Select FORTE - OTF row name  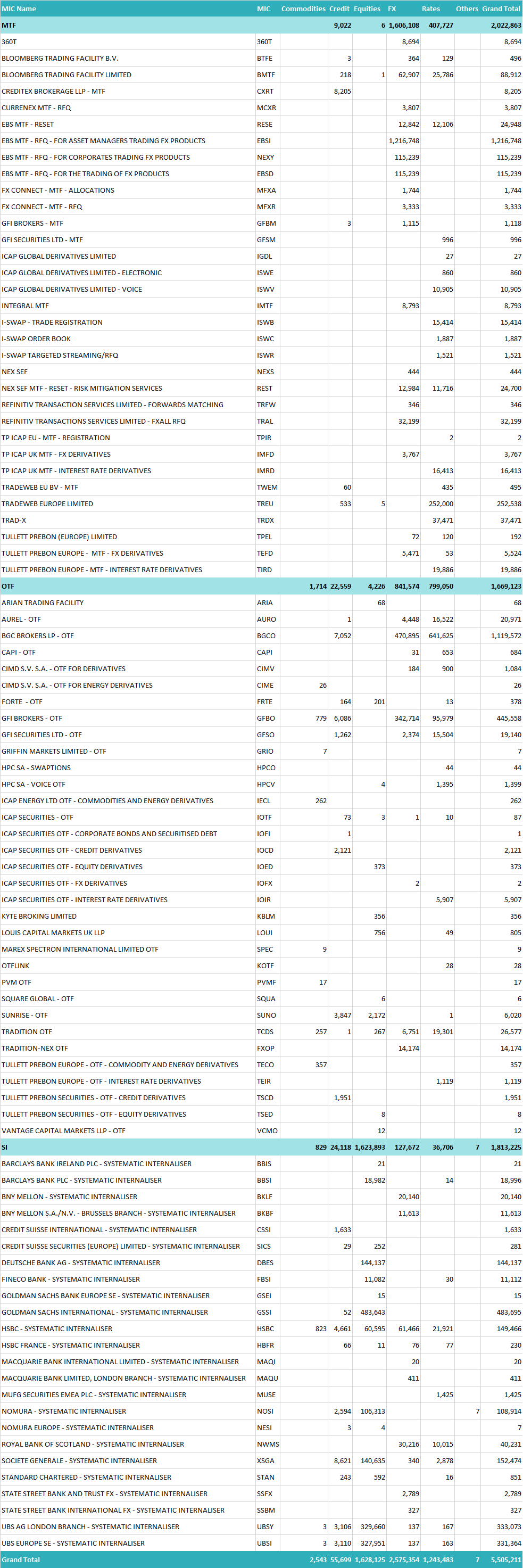[22, 702]
